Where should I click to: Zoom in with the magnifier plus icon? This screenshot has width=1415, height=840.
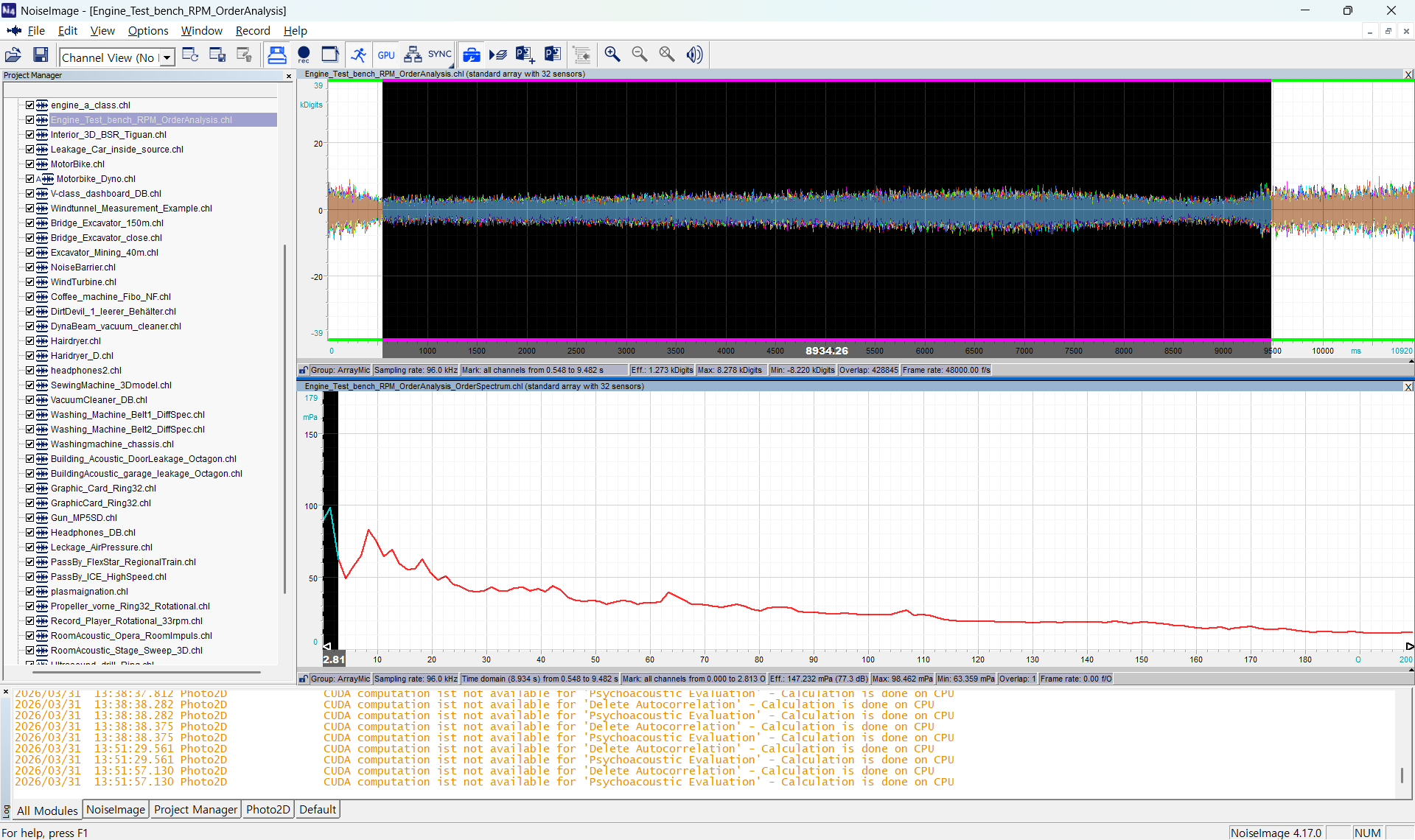[x=612, y=55]
